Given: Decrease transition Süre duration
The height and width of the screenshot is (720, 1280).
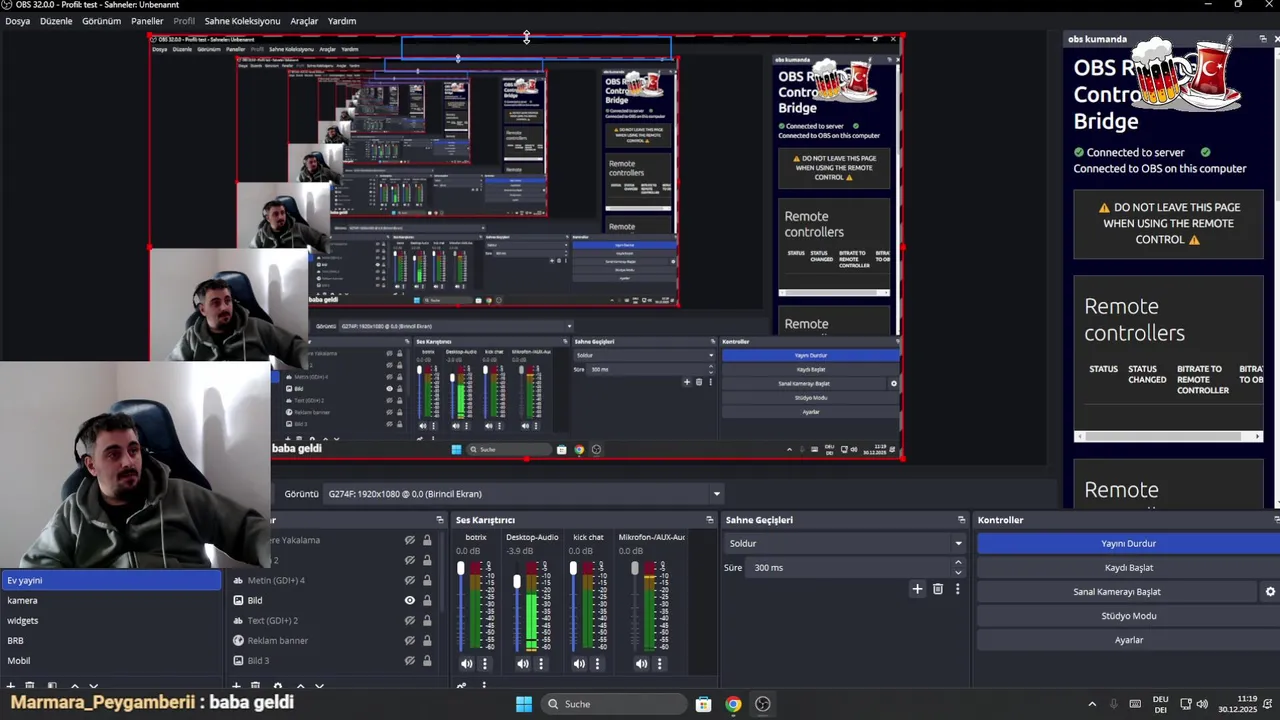Looking at the screenshot, I should tap(958, 573).
